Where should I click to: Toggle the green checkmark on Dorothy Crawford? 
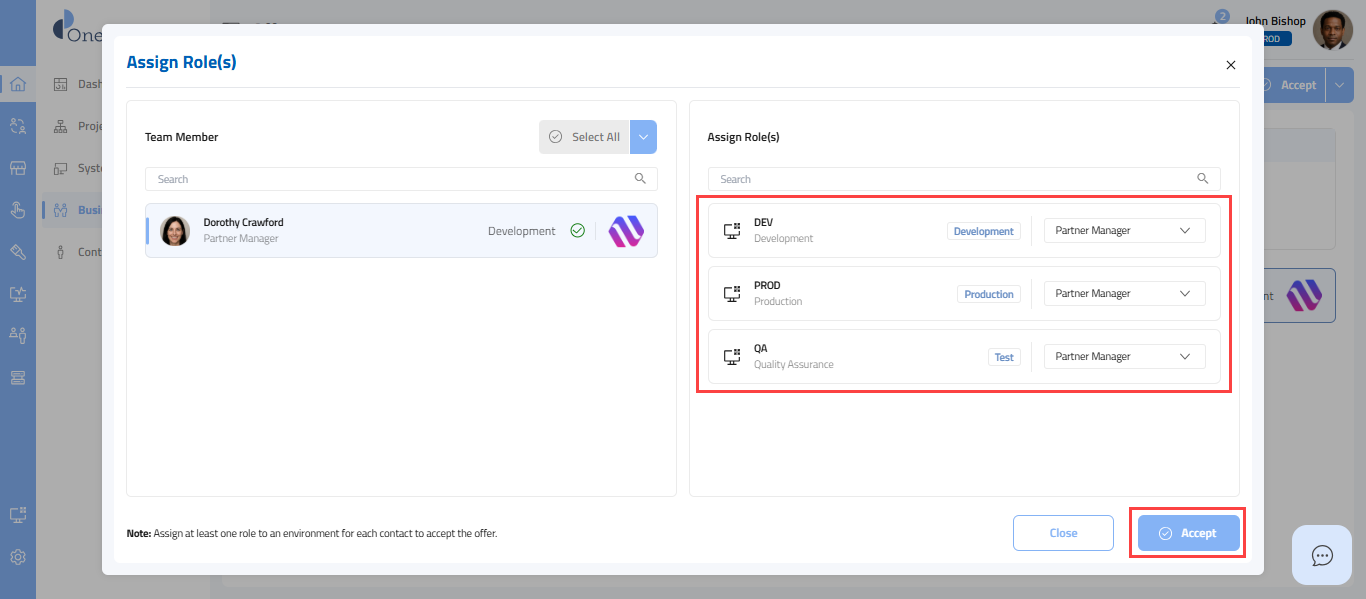point(577,231)
